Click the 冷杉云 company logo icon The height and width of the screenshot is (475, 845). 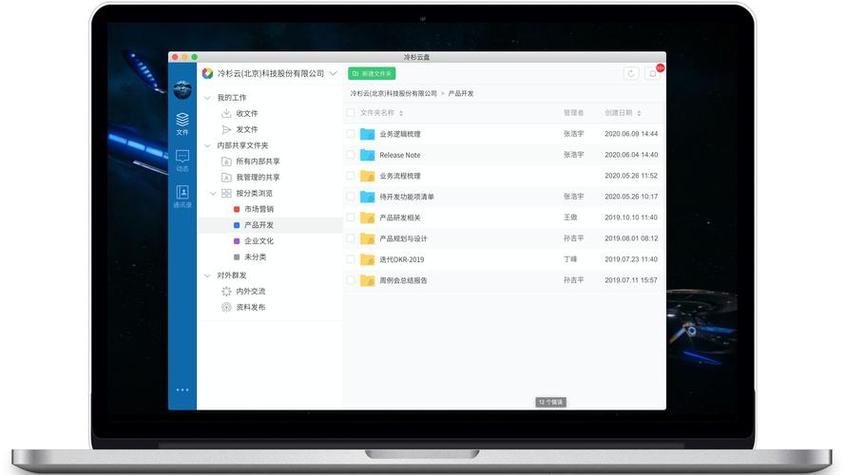click(207, 73)
